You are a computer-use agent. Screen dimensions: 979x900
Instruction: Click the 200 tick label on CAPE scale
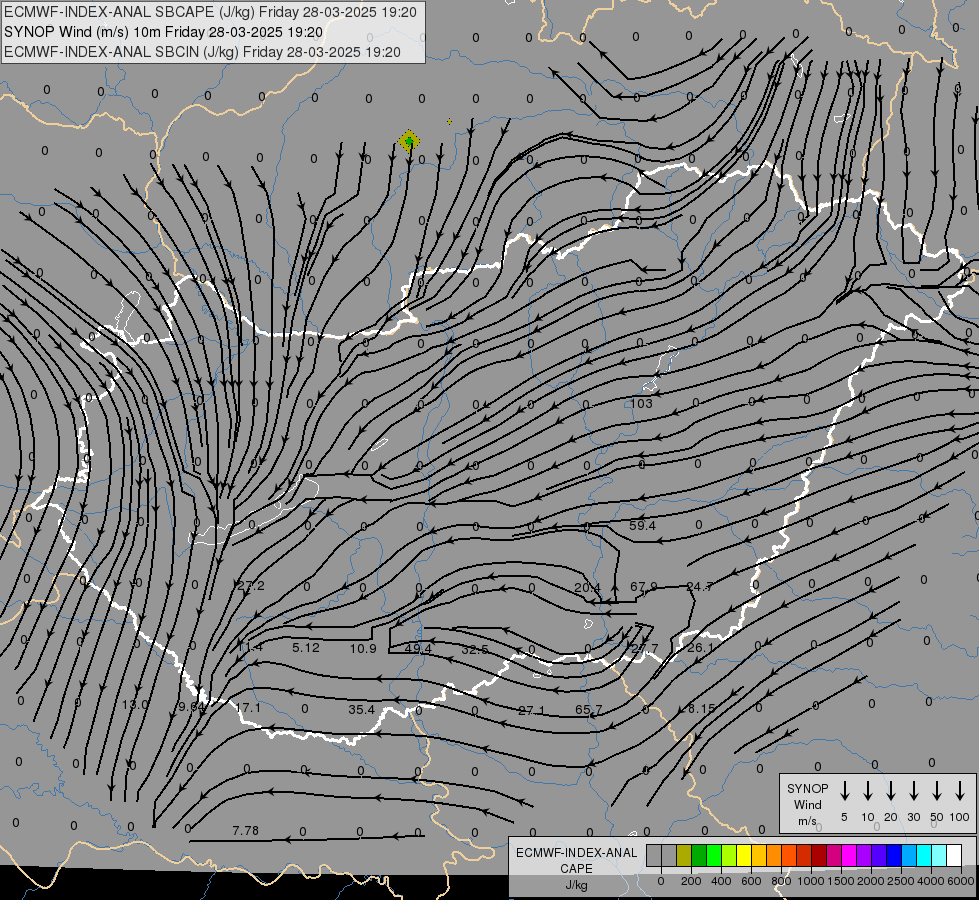[691, 881]
